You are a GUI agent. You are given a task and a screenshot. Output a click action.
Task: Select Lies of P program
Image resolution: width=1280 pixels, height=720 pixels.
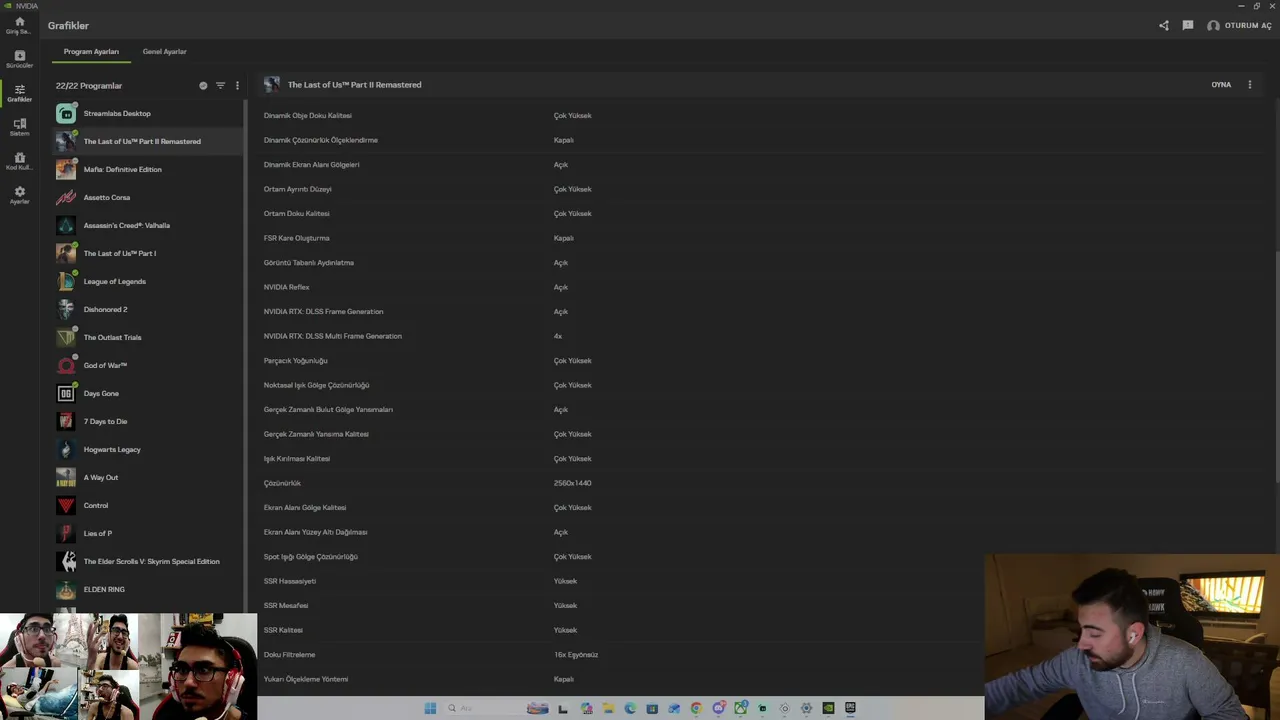148,534
